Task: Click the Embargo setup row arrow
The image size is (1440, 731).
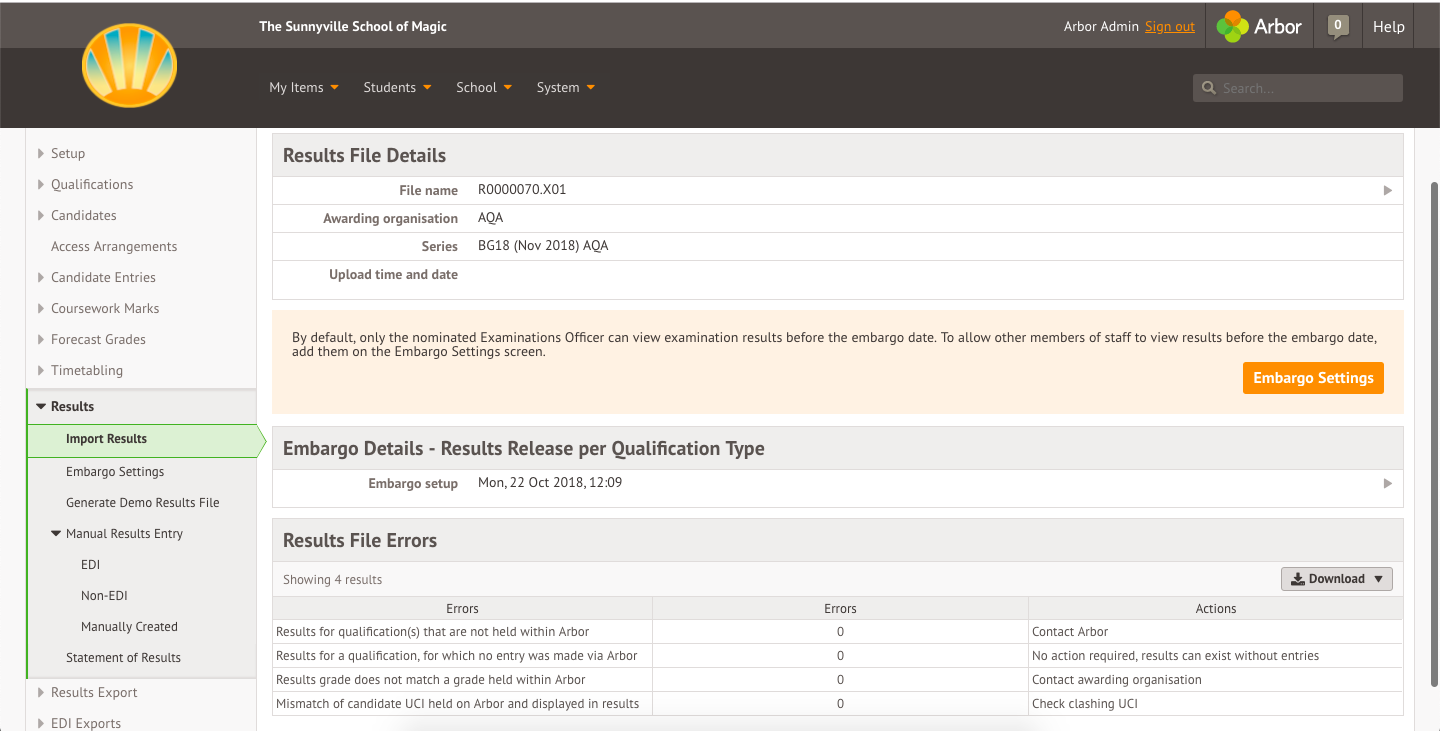Action: click(1387, 483)
